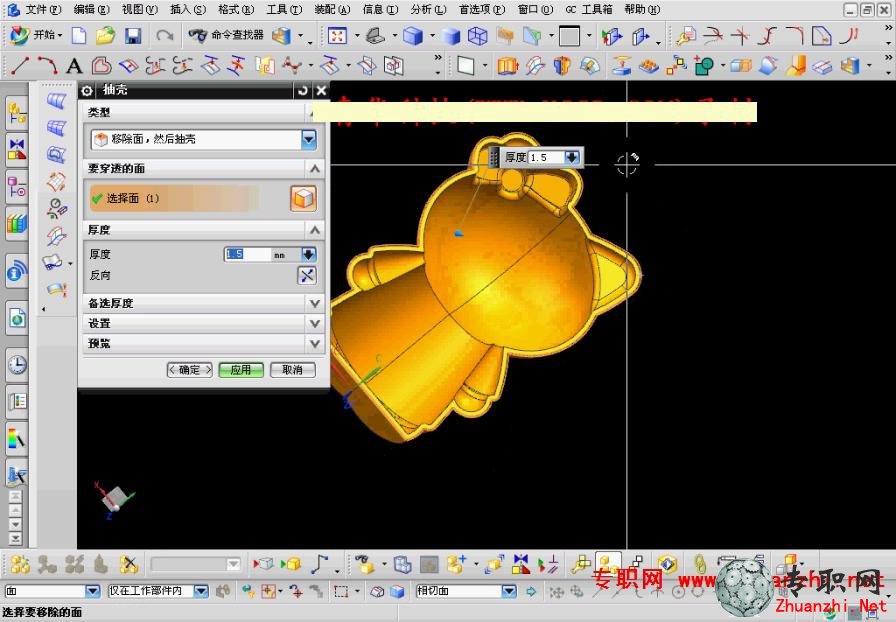Activate the 选择面 (1) selection step
Image resolution: width=896 pixels, height=622 pixels.
pyautogui.click(x=173, y=198)
